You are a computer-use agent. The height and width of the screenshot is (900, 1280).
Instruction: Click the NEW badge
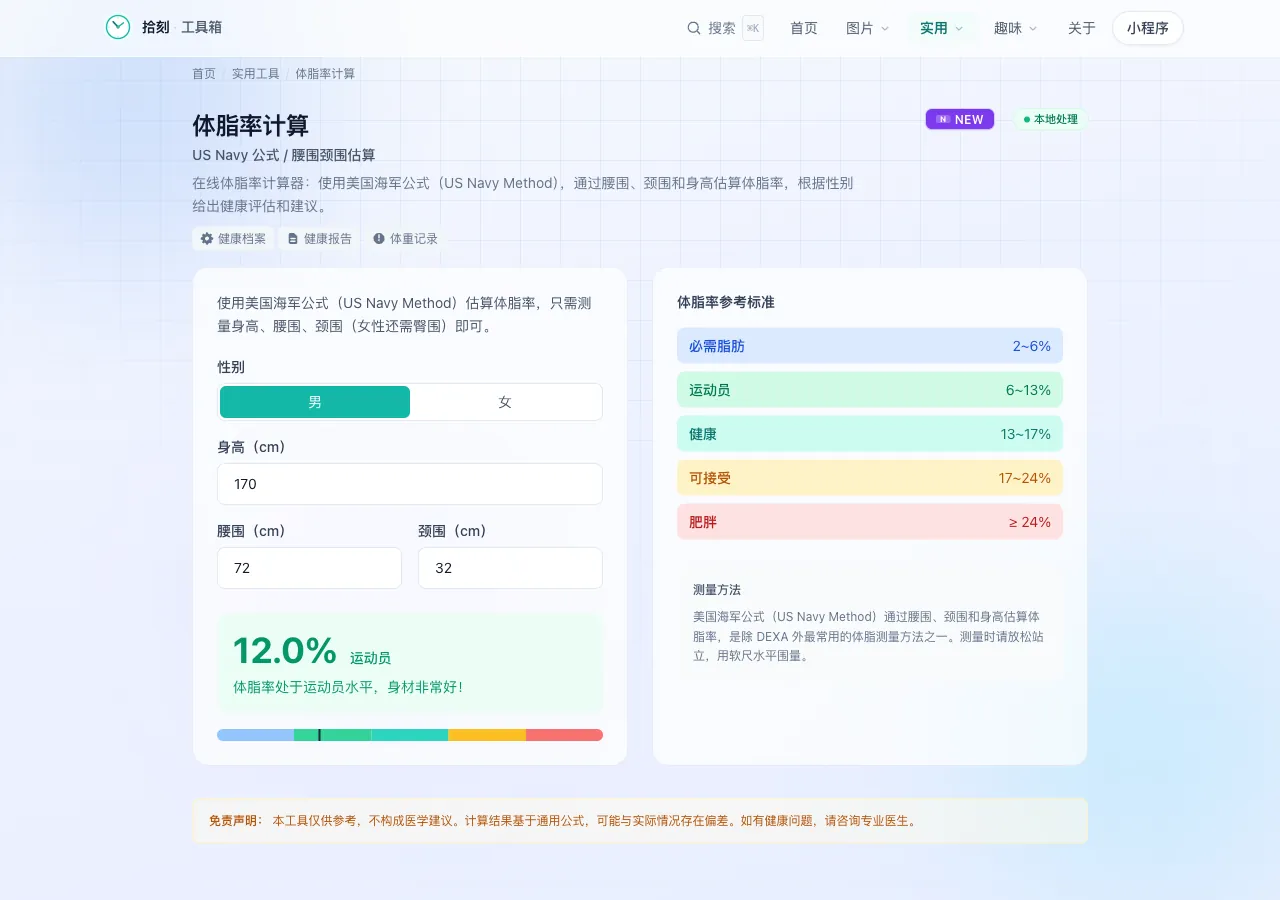point(960,119)
